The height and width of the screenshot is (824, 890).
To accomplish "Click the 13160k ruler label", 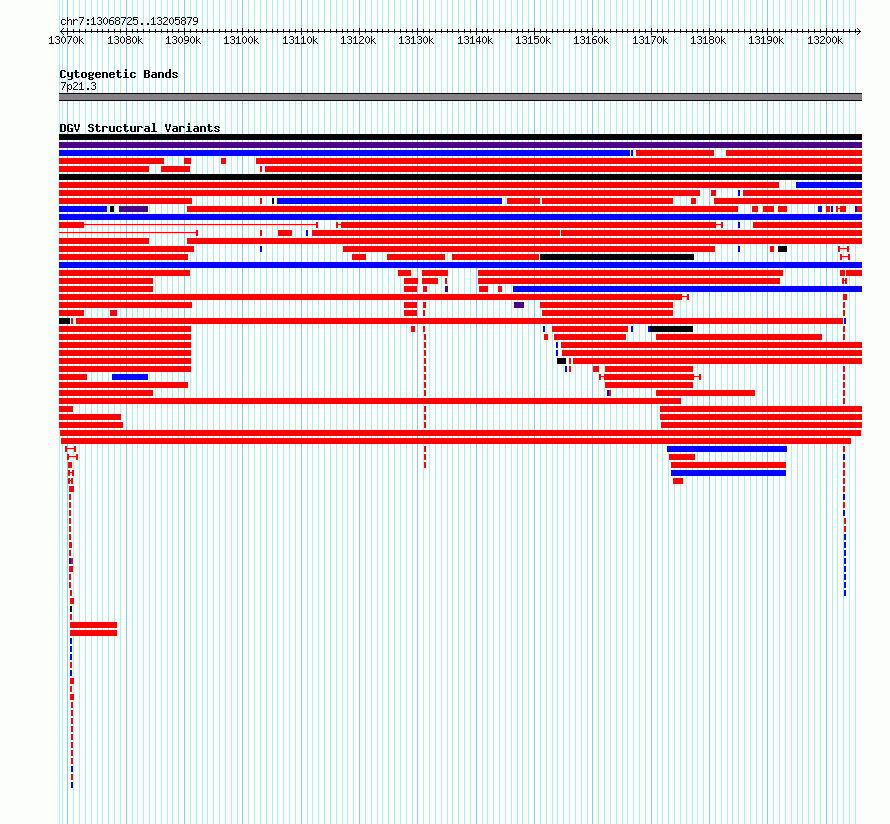I will (591, 40).
